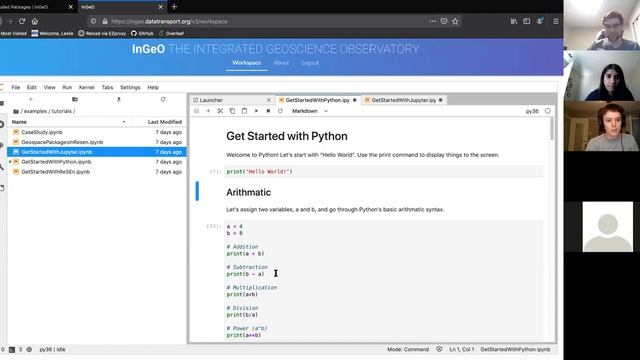Restart the kernel with the circular arrow icon
This screenshot has width=640, height=360.
(280, 111)
